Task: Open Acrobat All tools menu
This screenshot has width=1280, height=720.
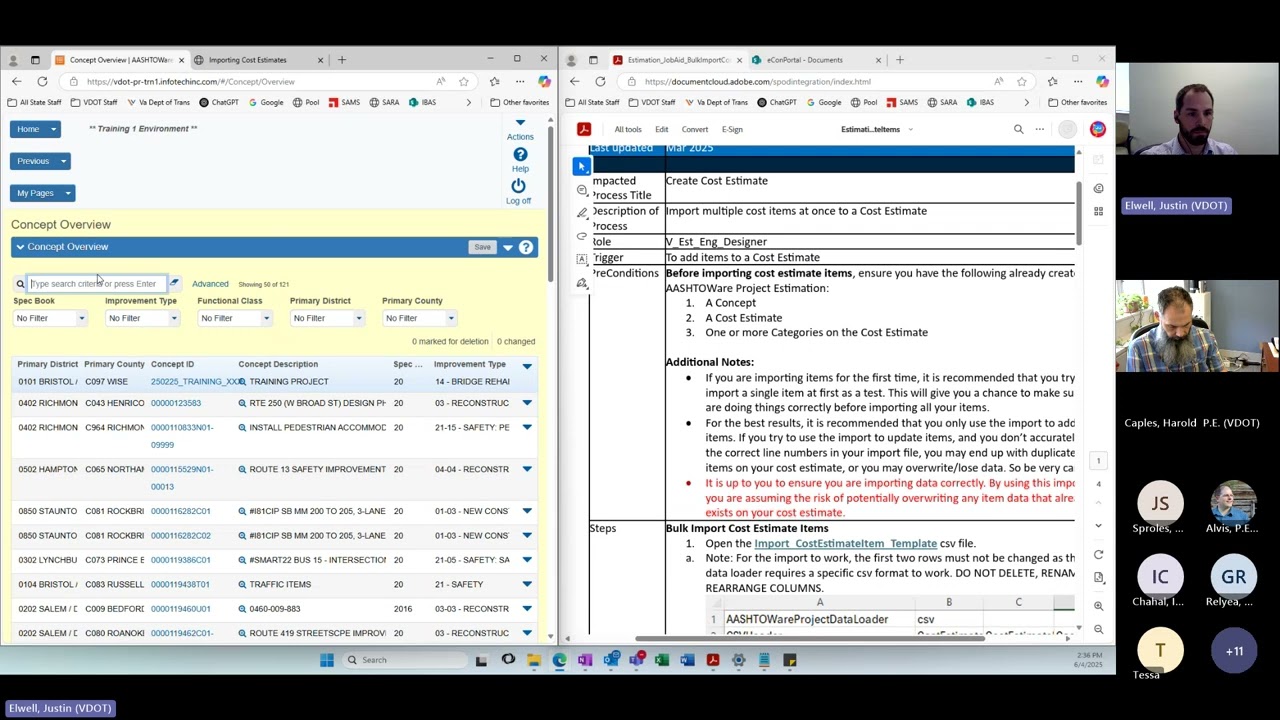Action: (628, 129)
